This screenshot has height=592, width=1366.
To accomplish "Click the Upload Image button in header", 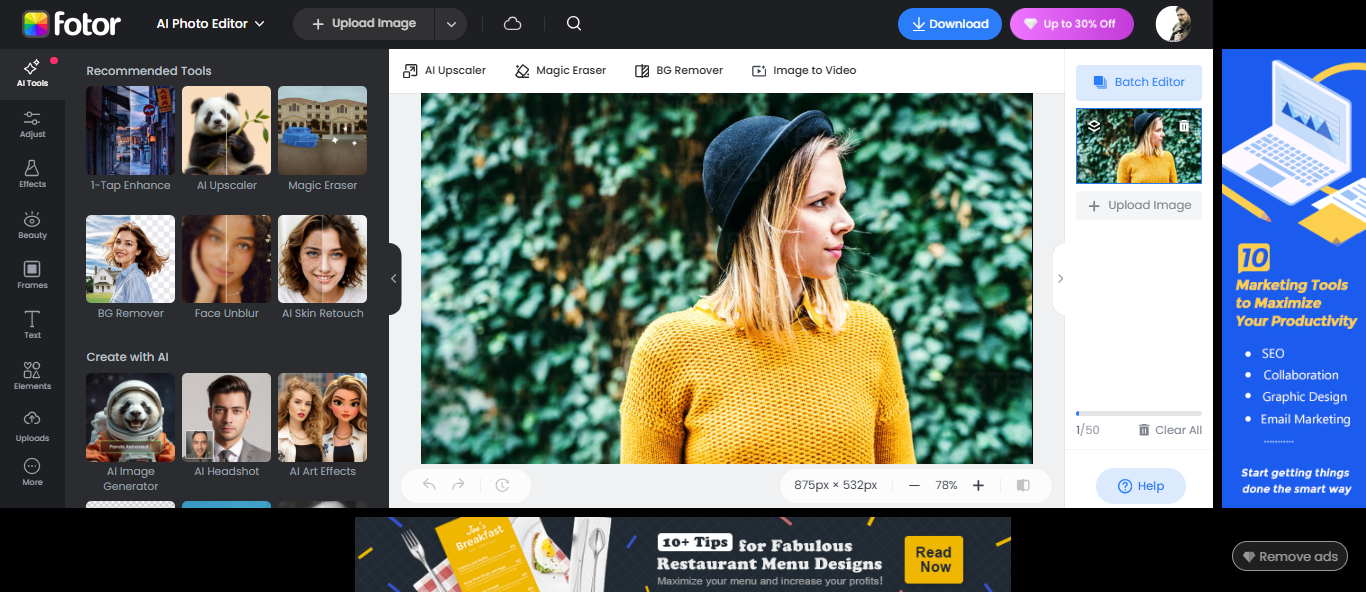I will (x=363, y=24).
